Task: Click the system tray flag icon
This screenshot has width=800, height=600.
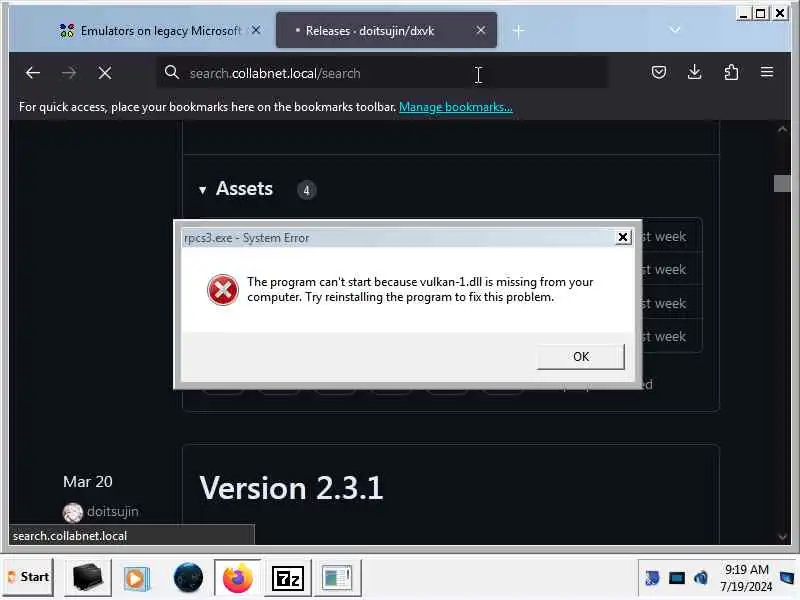Action: coord(652,578)
